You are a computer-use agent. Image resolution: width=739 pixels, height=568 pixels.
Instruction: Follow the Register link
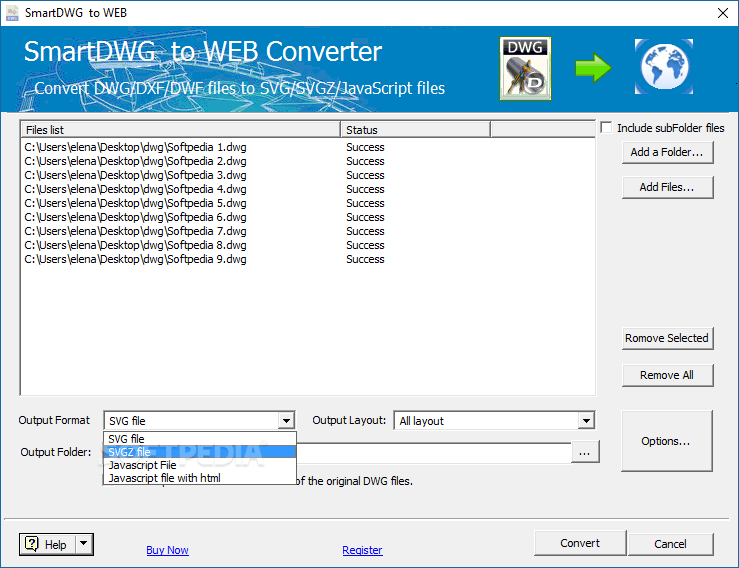[362, 550]
